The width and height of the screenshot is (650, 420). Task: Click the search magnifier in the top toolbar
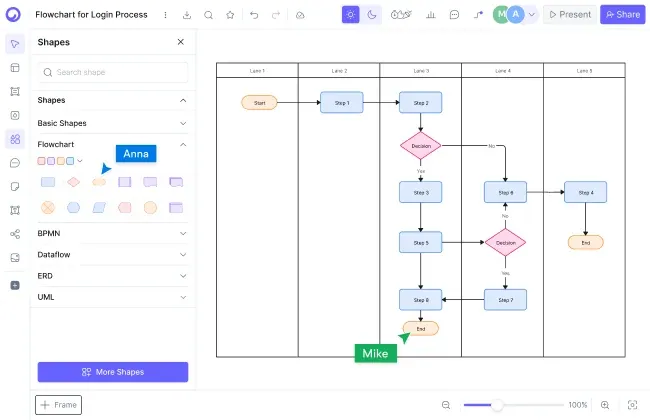tap(209, 15)
